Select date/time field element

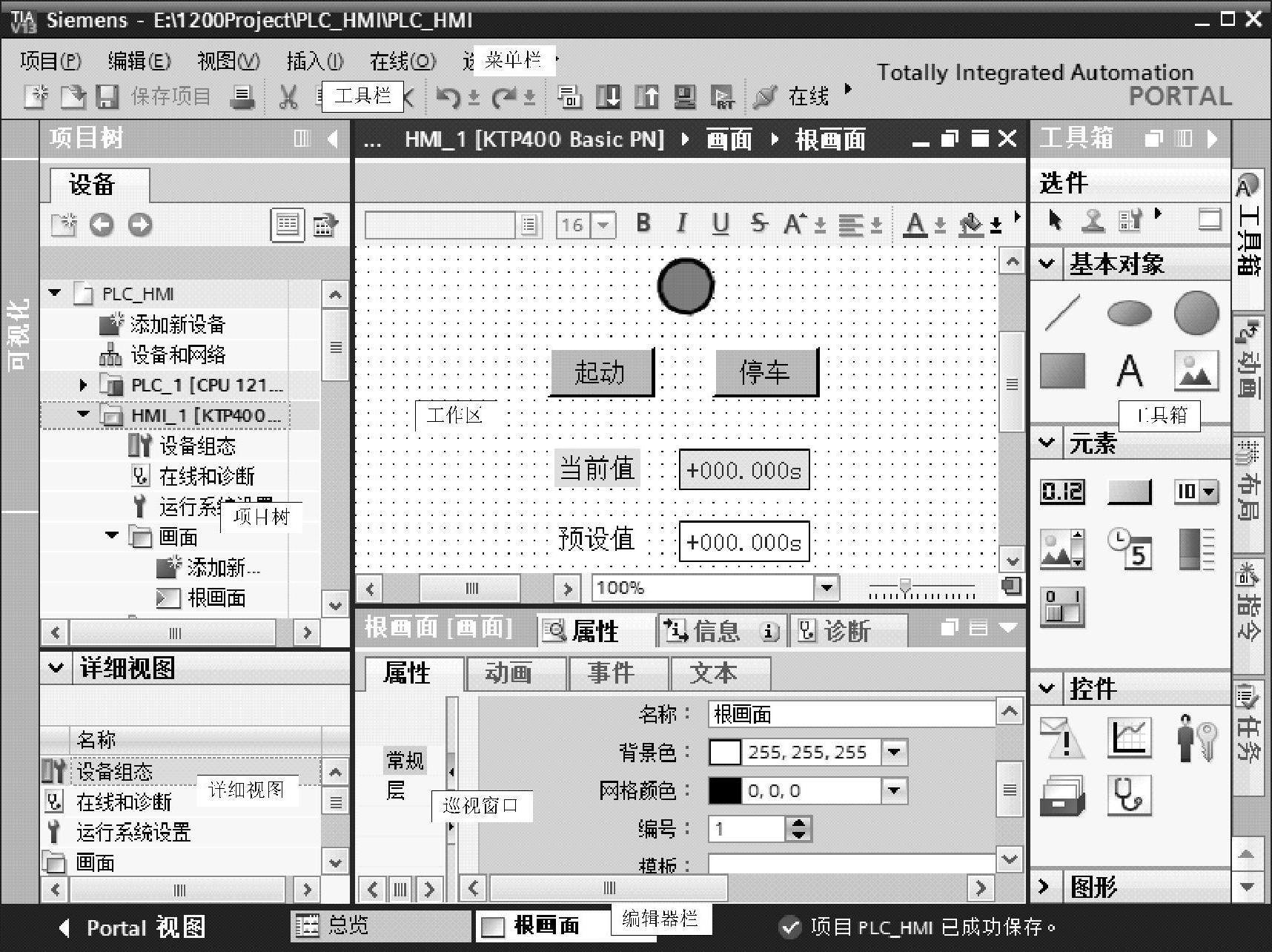1129,549
